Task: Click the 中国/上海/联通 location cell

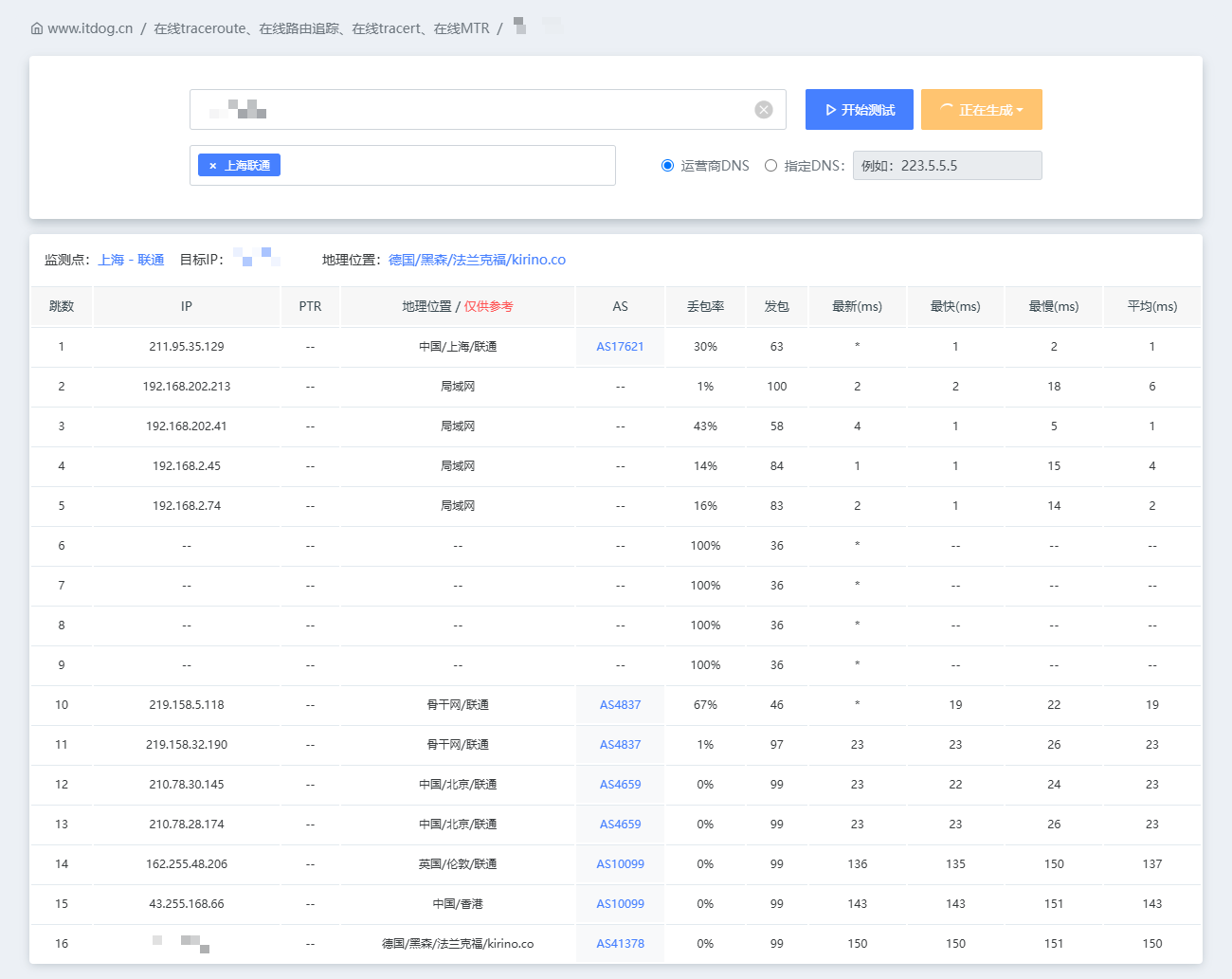Action: click(x=458, y=347)
